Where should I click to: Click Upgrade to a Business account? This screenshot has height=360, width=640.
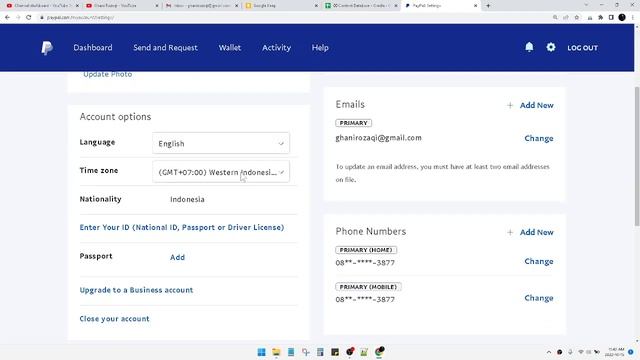pos(136,290)
